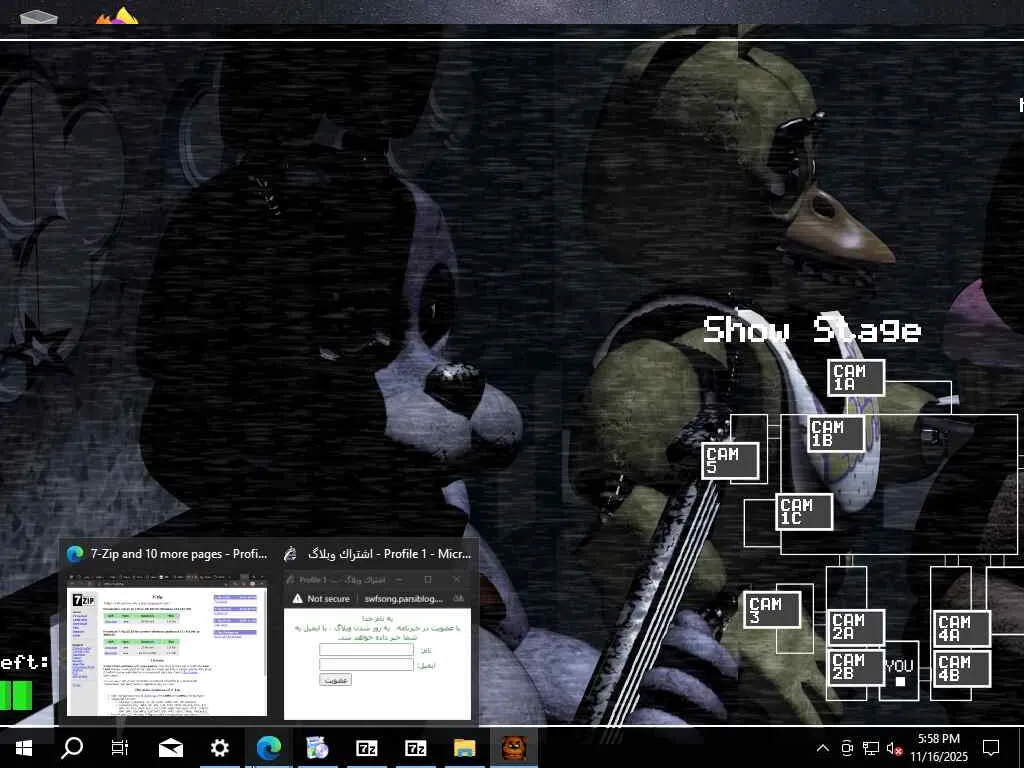Switch to the Profile 1 parsiblog window preview
The image size is (1024, 768).
point(377,632)
